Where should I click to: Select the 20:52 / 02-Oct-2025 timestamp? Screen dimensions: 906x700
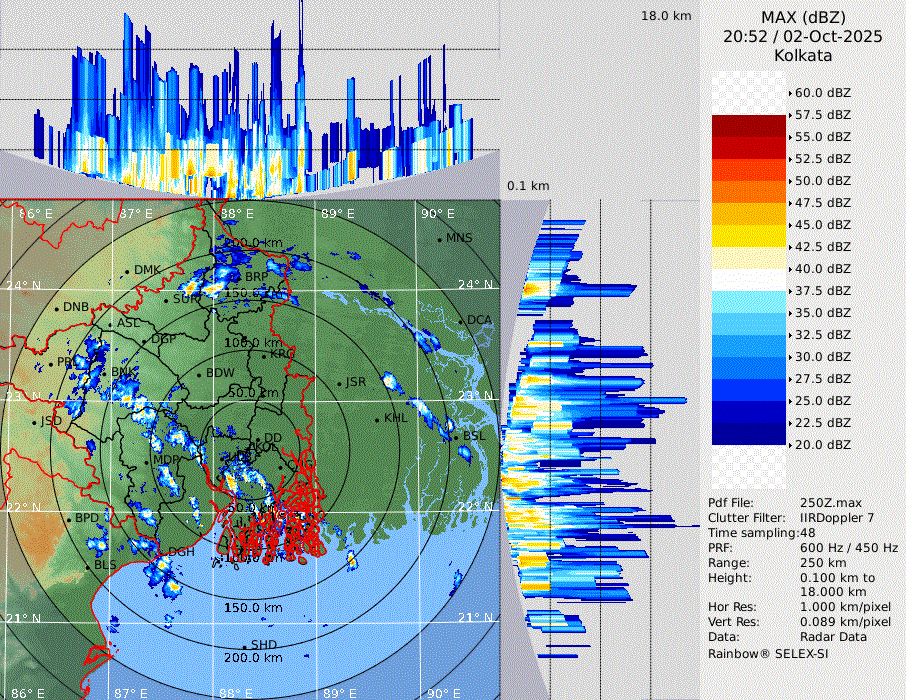pos(803,36)
